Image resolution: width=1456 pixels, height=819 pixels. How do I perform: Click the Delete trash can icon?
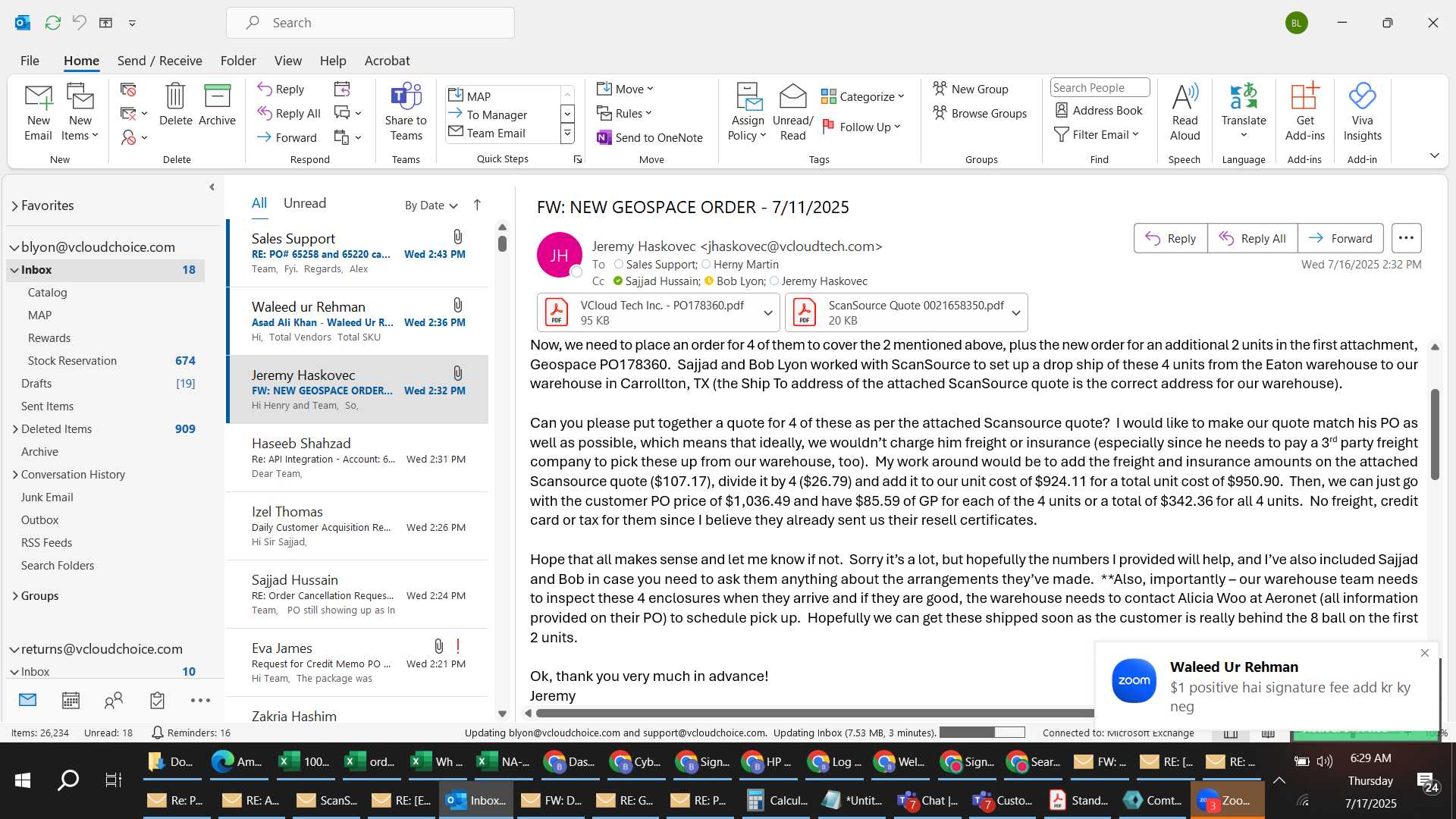click(x=175, y=105)
